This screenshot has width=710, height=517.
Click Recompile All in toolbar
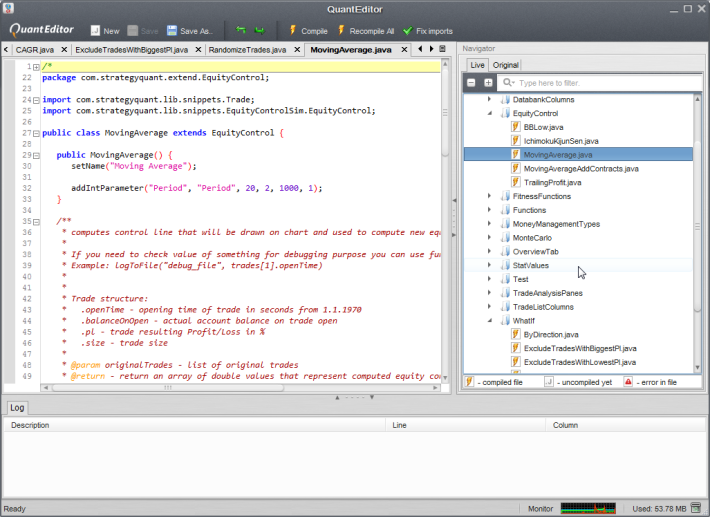[366, 31]
